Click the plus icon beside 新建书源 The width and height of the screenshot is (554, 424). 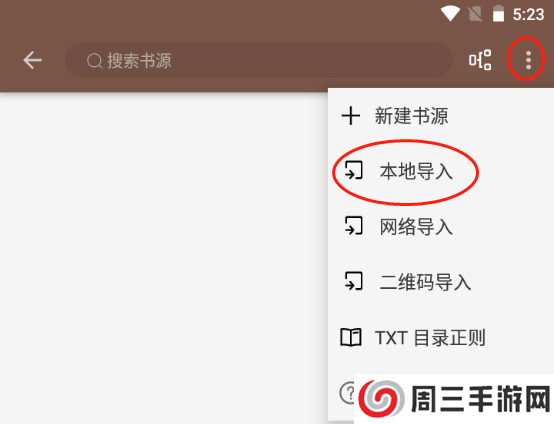350,116
